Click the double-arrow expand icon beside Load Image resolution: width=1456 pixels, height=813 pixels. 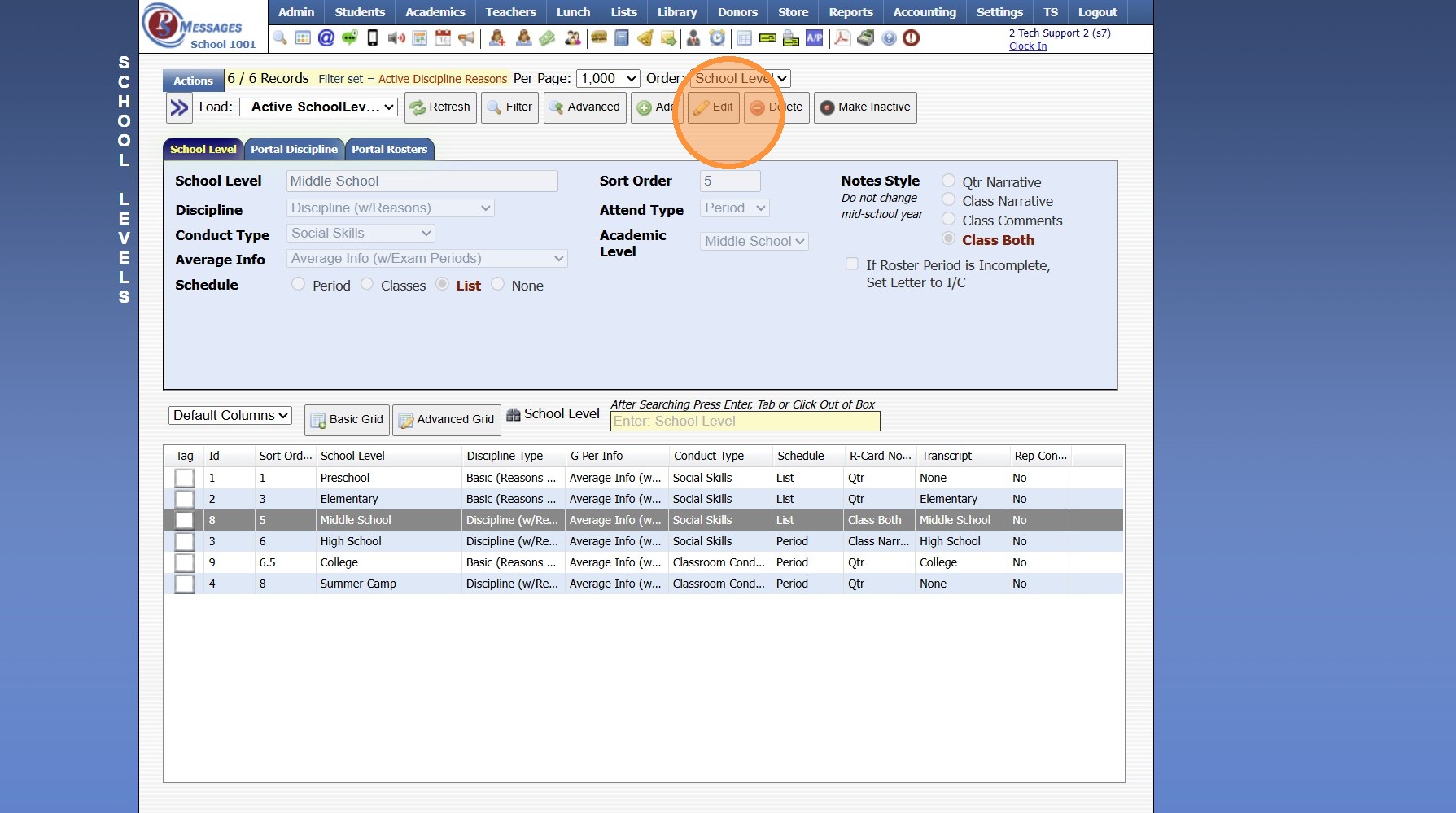pos(179,107)
